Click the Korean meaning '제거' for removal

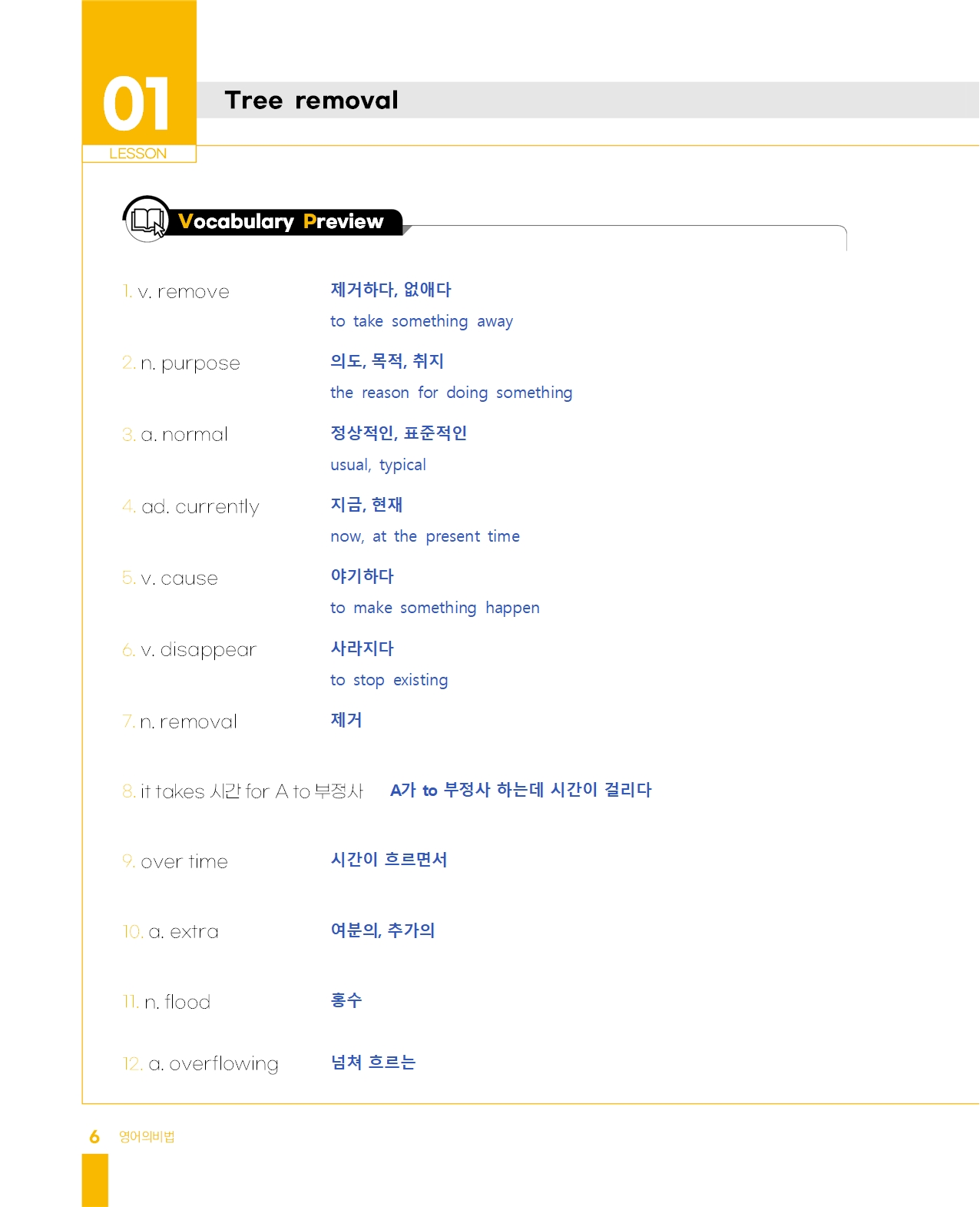[x=346, y=720]
